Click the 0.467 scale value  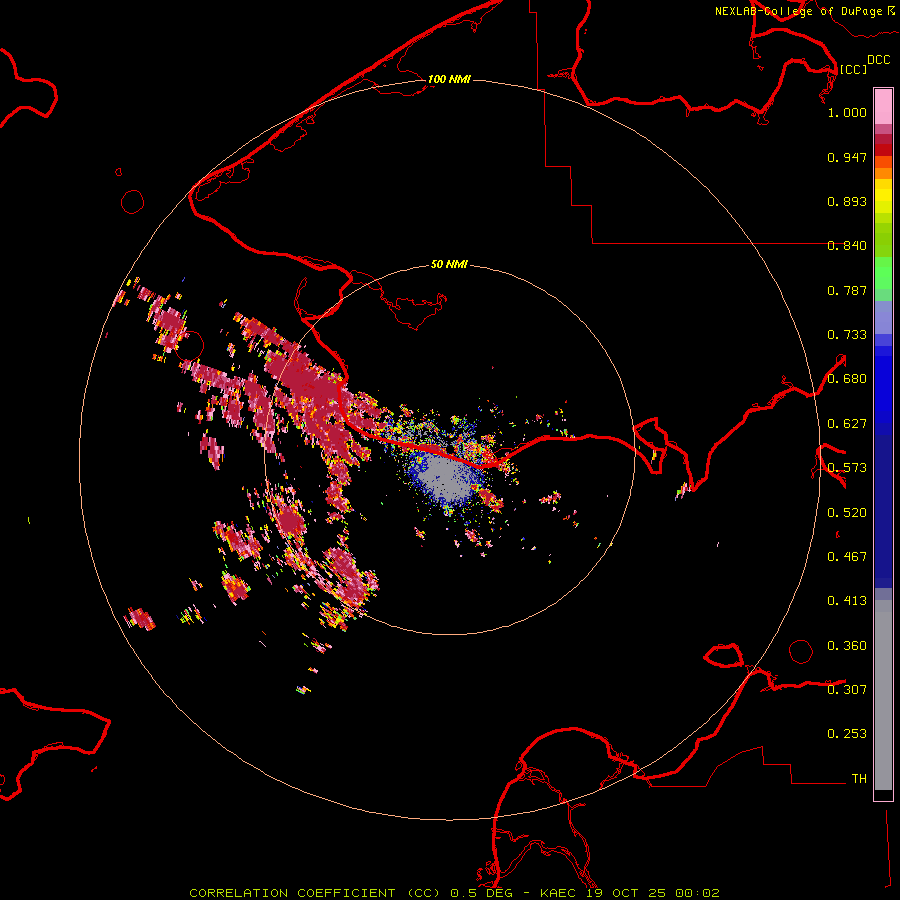click(847, 557)
